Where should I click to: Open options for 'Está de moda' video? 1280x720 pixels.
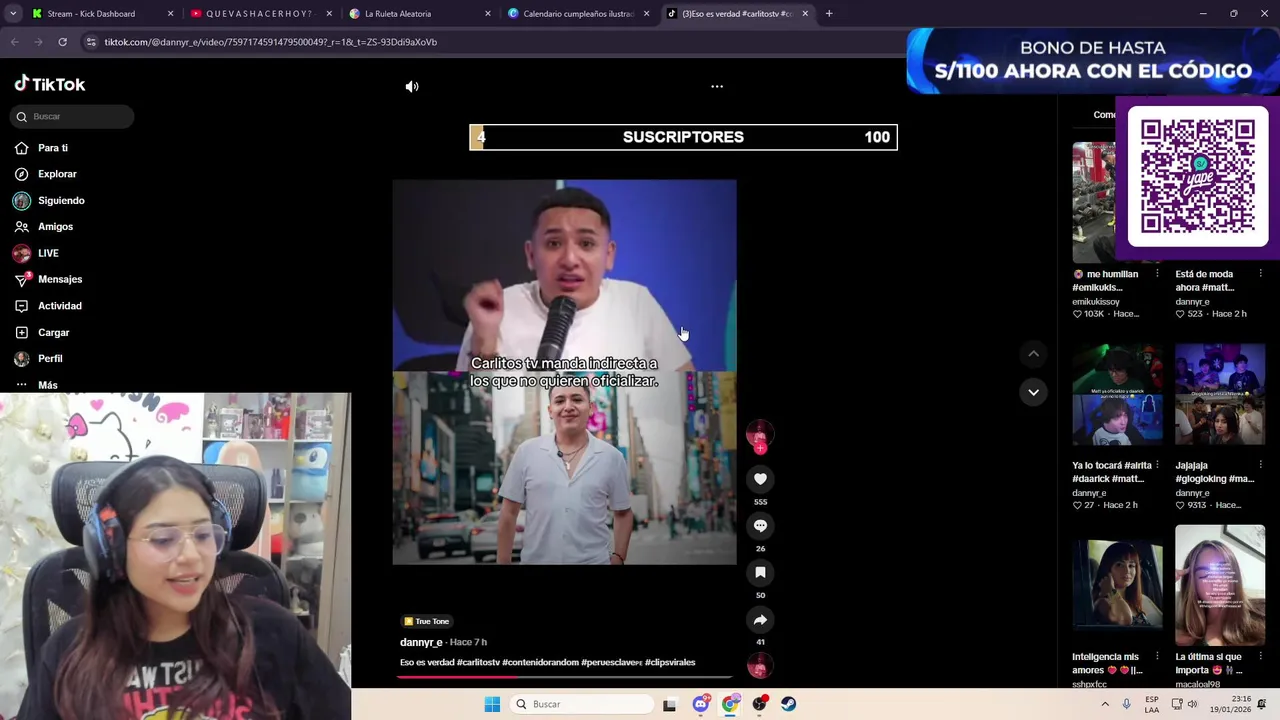click(x=1260, y=274)
